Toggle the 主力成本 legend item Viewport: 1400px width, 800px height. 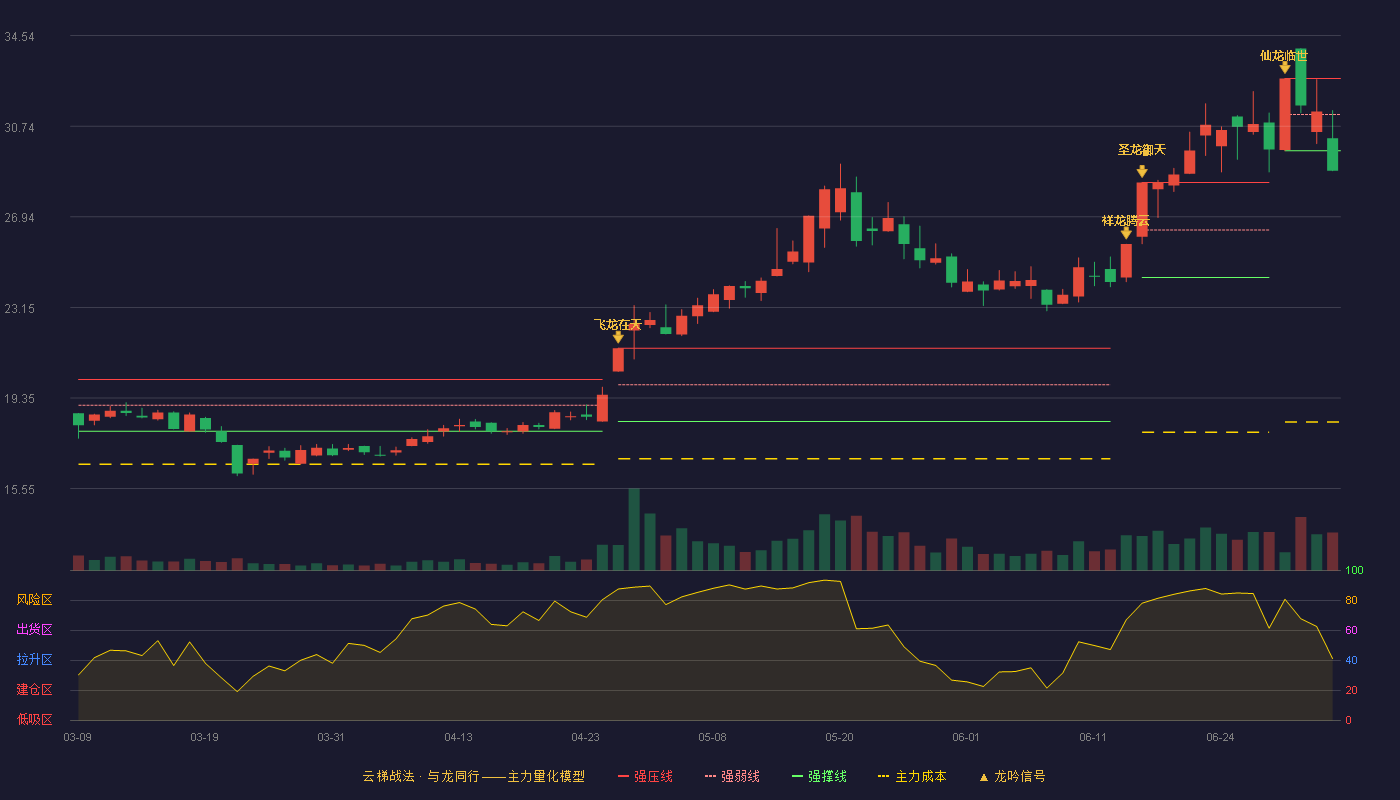[912, 776]
